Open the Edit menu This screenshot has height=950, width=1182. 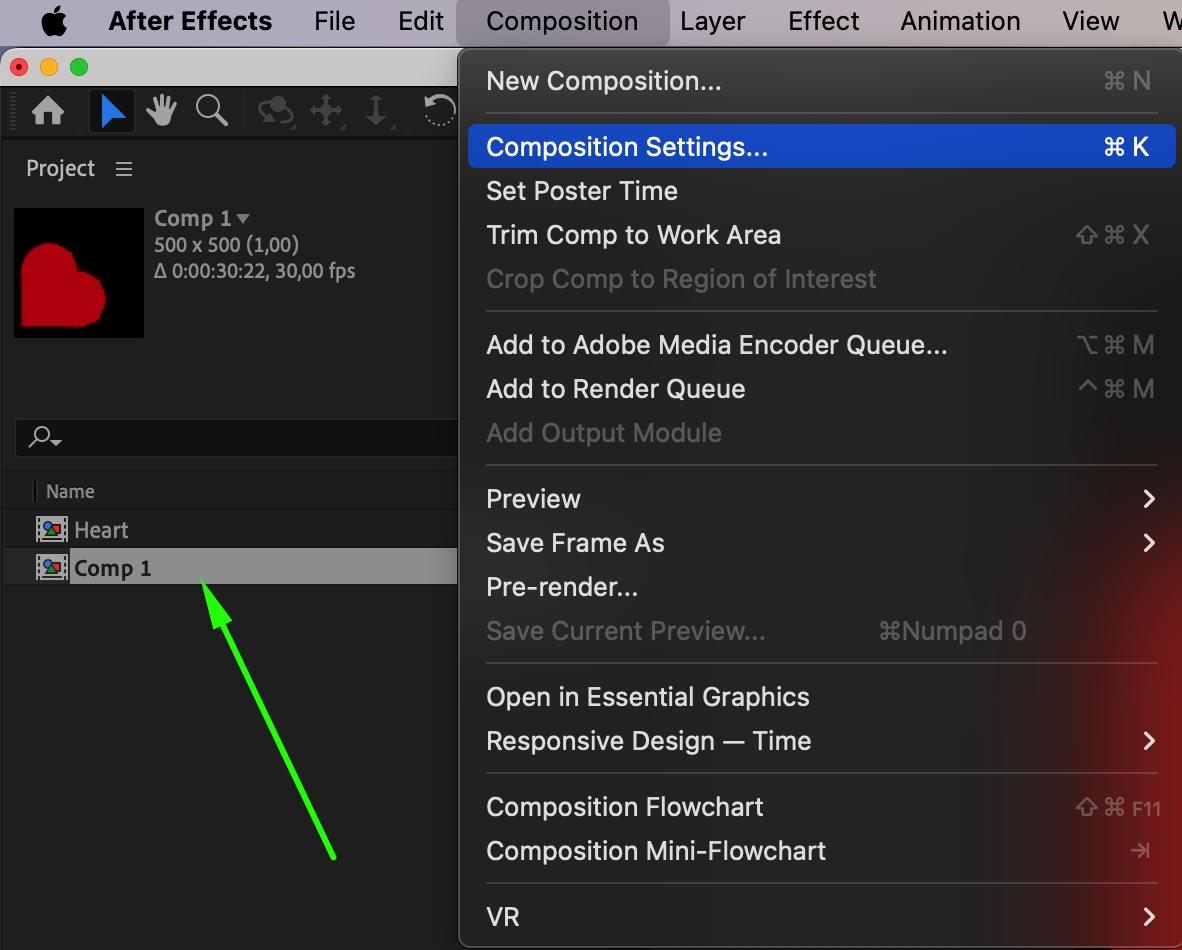421,21
